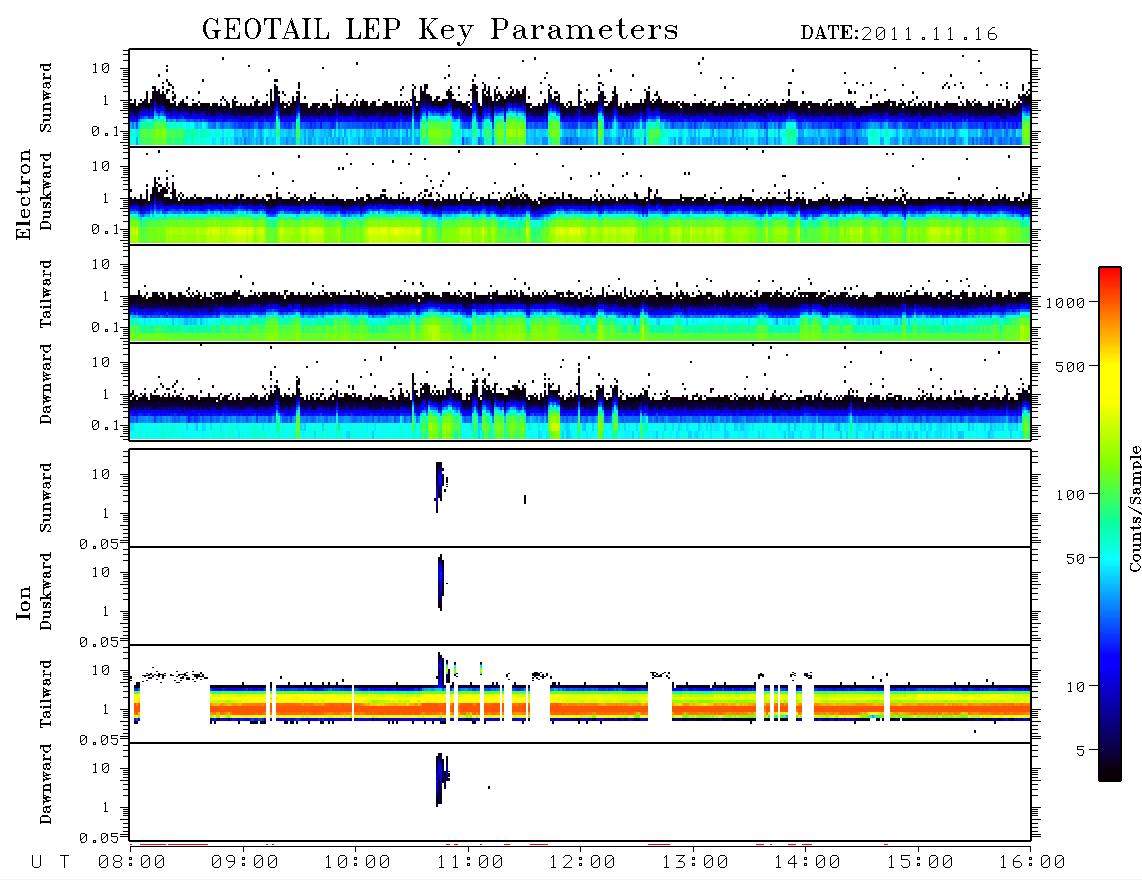This screenshot has height=880, width=1142.
Task: Click the Electron Sunward spectrogram panel
Action: click(580, 98)
